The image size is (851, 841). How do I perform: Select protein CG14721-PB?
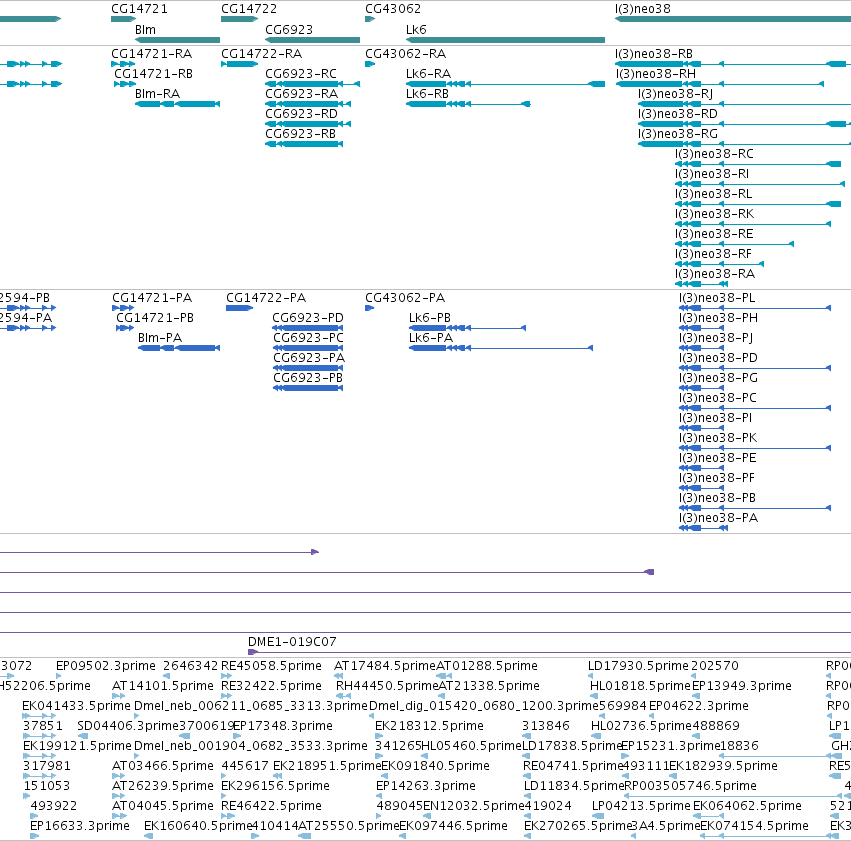tap(155, 318)
